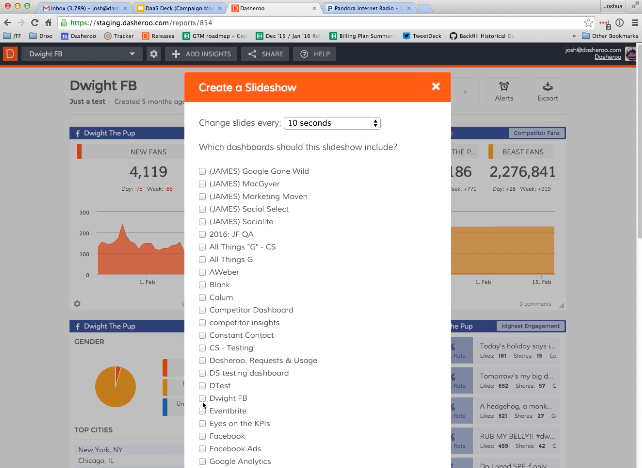This screenshot has height=468, width=642.
Task: Check (JAMES) MacGyver dashboard
Action: tap(202, 184)
